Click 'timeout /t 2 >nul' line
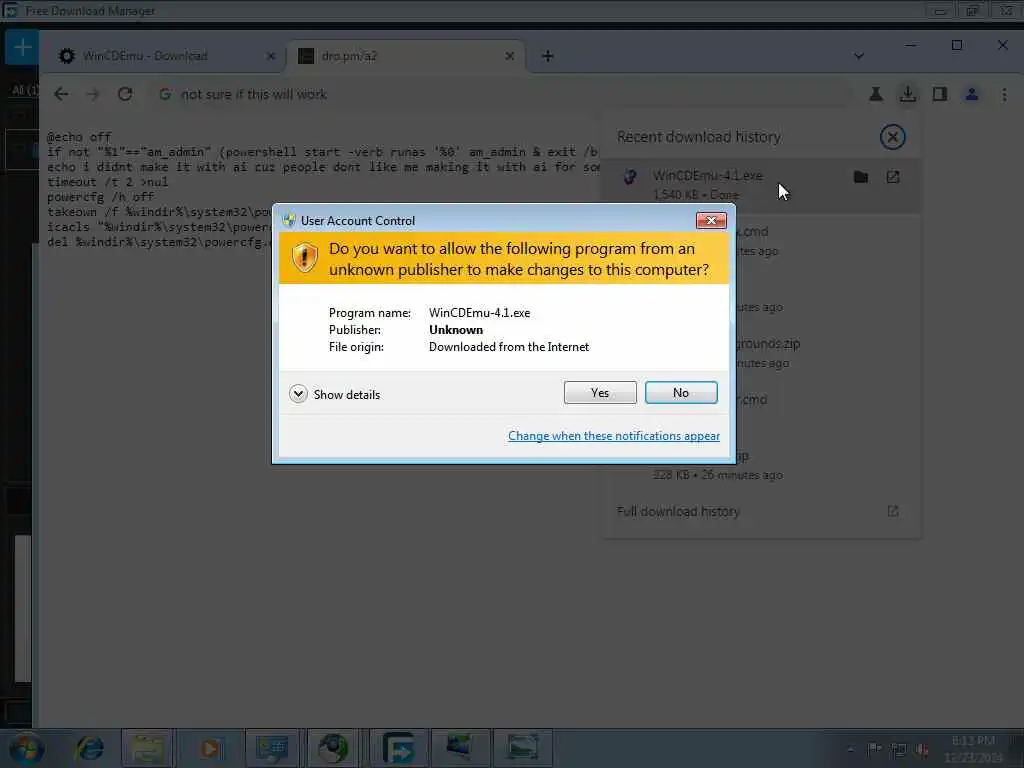 coord(107,182)
